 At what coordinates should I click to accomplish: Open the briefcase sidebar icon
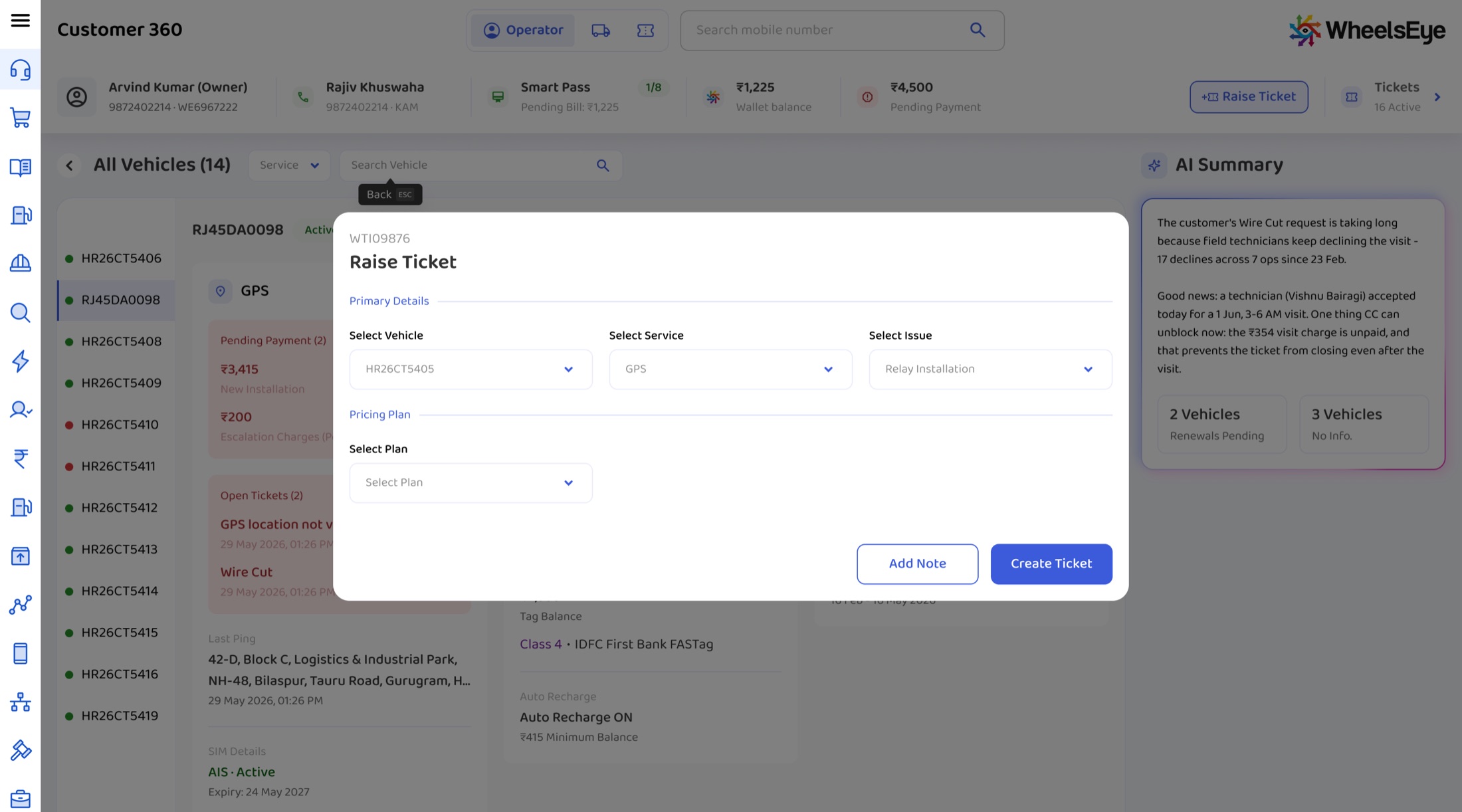pos(20,798)
